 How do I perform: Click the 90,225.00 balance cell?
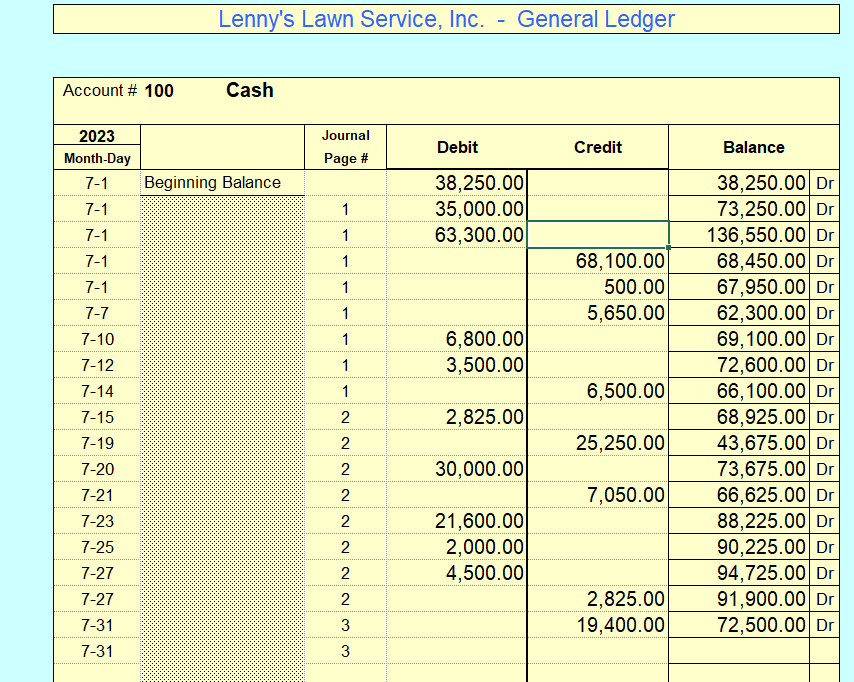pos(739,547)
